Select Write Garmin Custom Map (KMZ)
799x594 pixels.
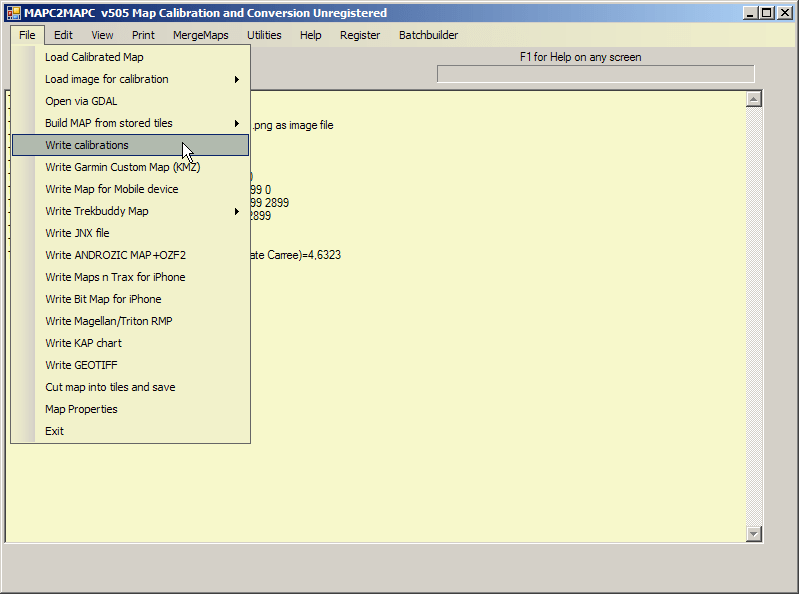[x=130, y=167]
